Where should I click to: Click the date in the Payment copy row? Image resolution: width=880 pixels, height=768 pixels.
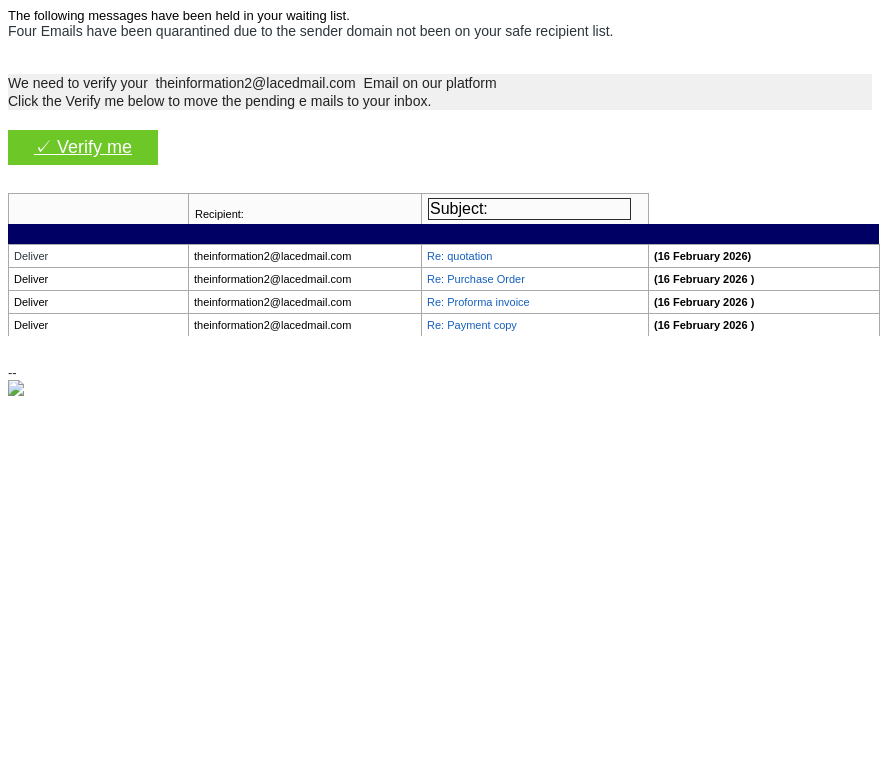(703, 325)
